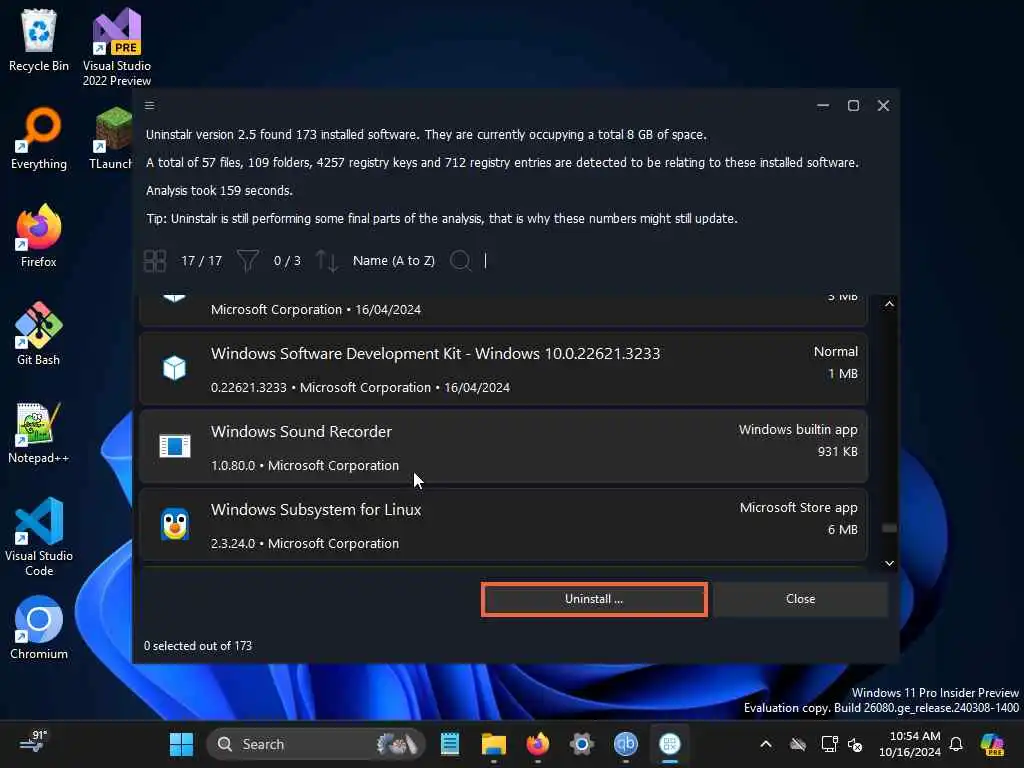
Task: Open the filter funnel icon
Action: pyautogui.click(x=248, y=261)
